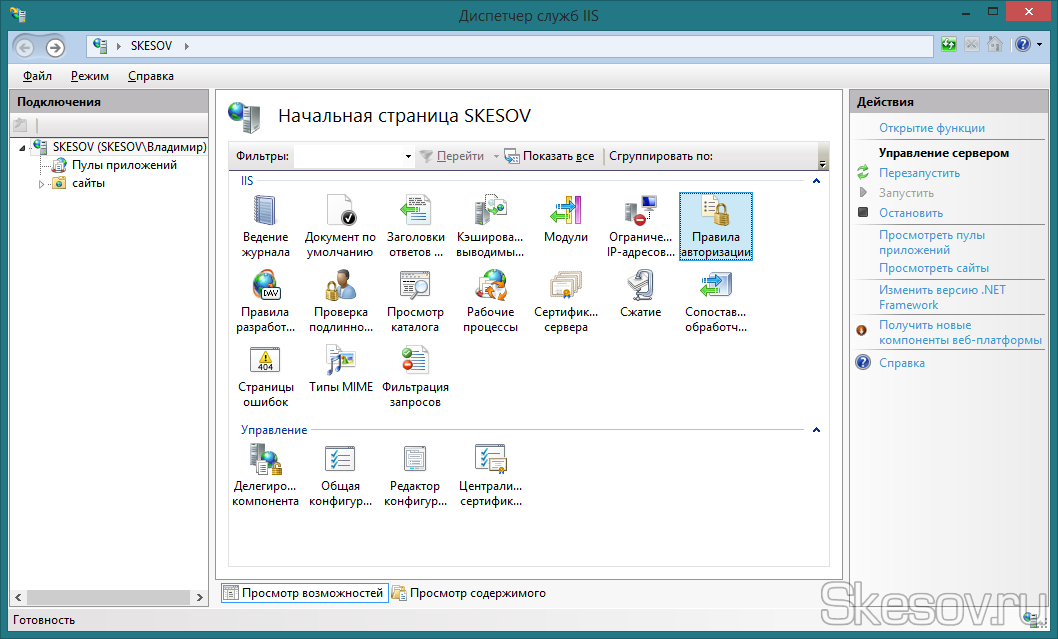
Task: Collapse the IIS group section
Action: [x=816, y=181]
